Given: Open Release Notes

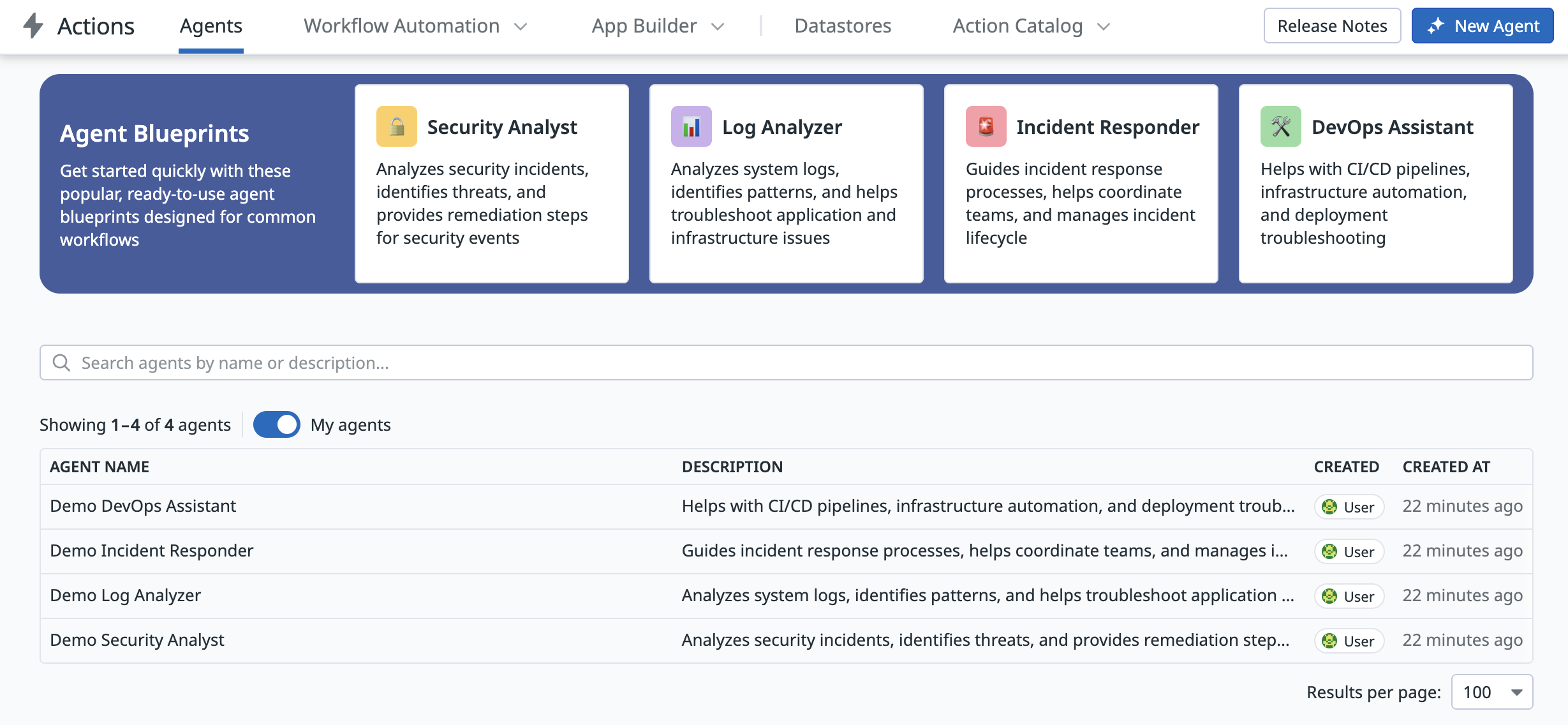Looking at the screenshot, I should point(1332,26).
